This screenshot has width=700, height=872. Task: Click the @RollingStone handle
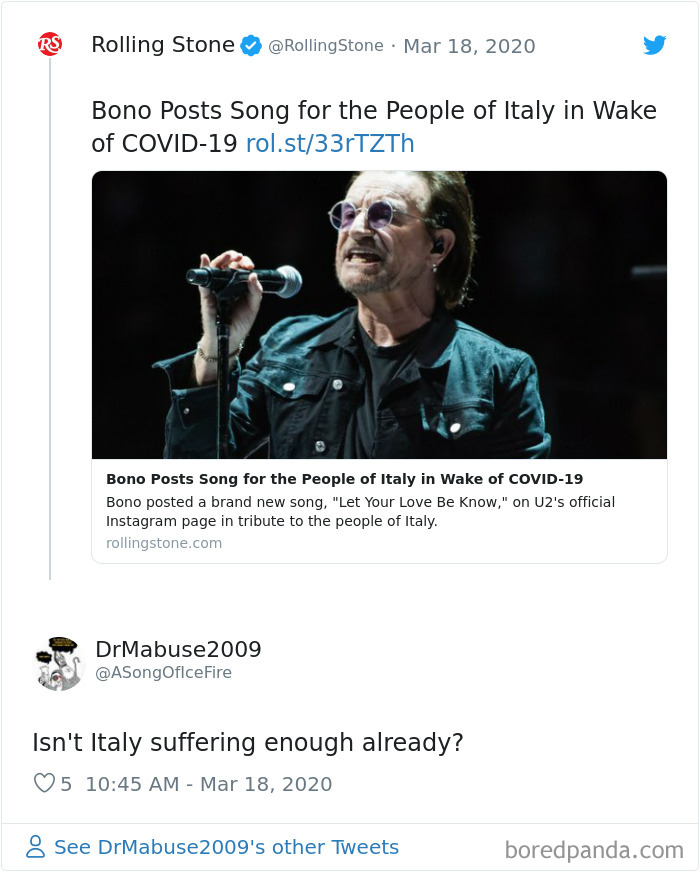[x=326, y=46]
